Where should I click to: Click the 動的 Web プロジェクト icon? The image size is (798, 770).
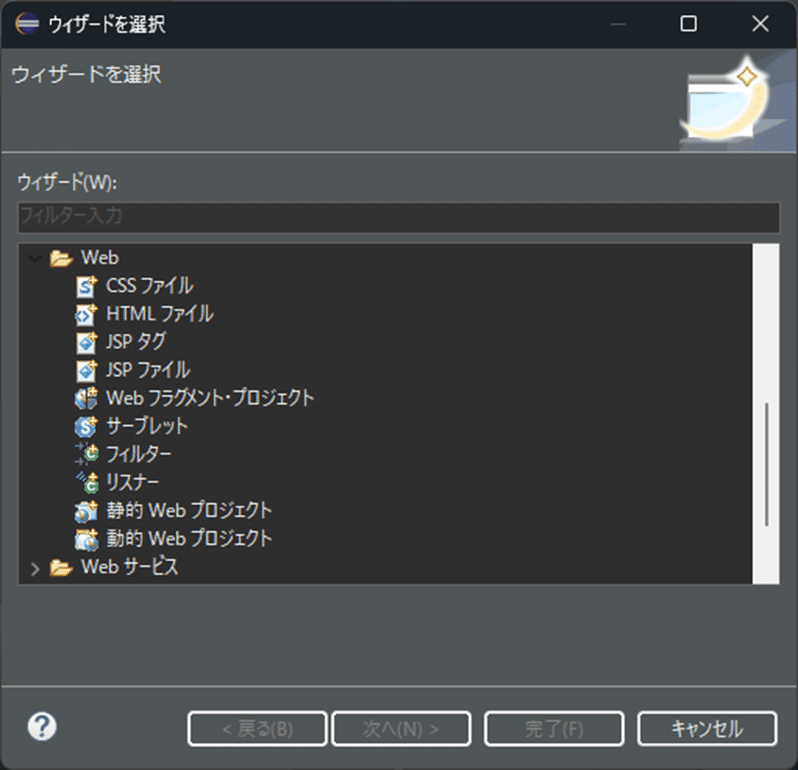[x=86, y=539]
